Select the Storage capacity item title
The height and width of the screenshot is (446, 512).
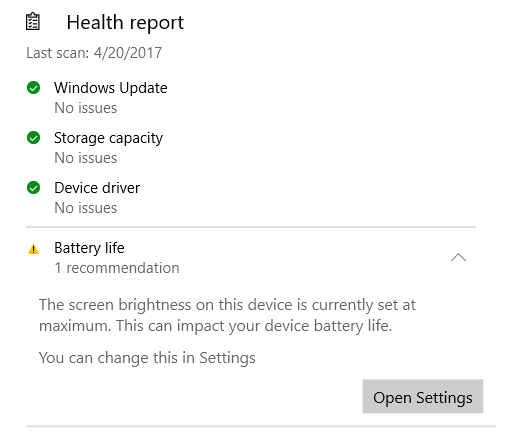108,138
